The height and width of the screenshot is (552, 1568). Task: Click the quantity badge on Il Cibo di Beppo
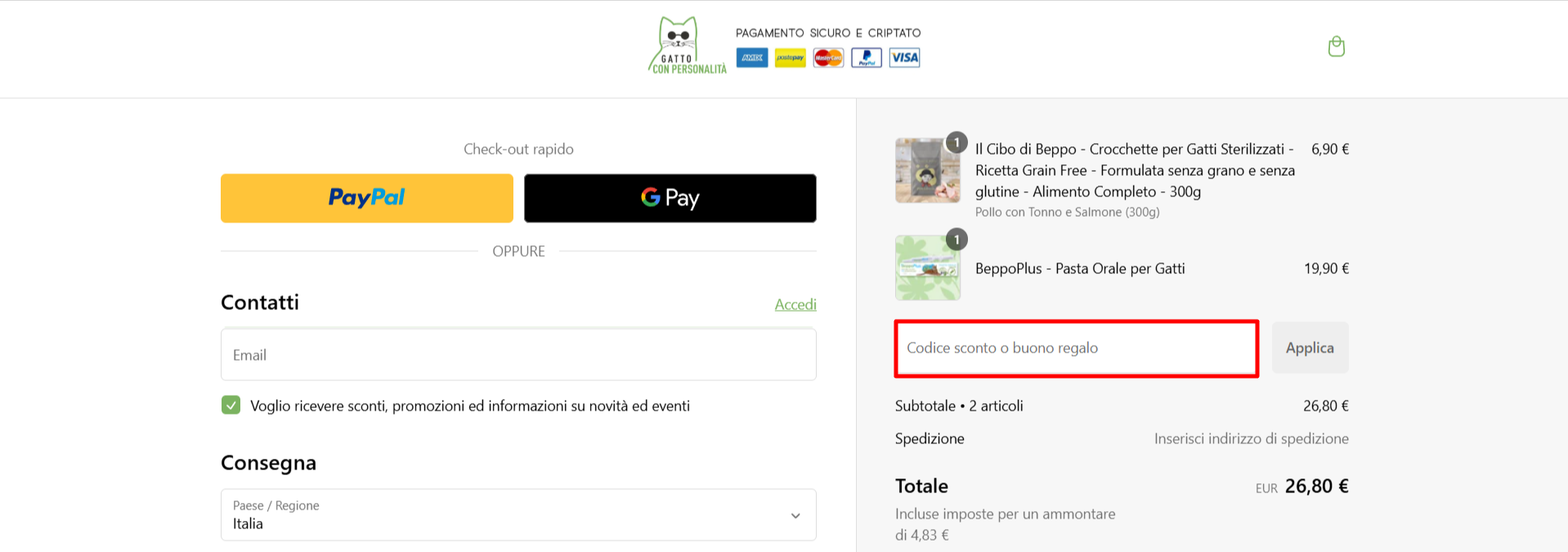pos(956,142)
